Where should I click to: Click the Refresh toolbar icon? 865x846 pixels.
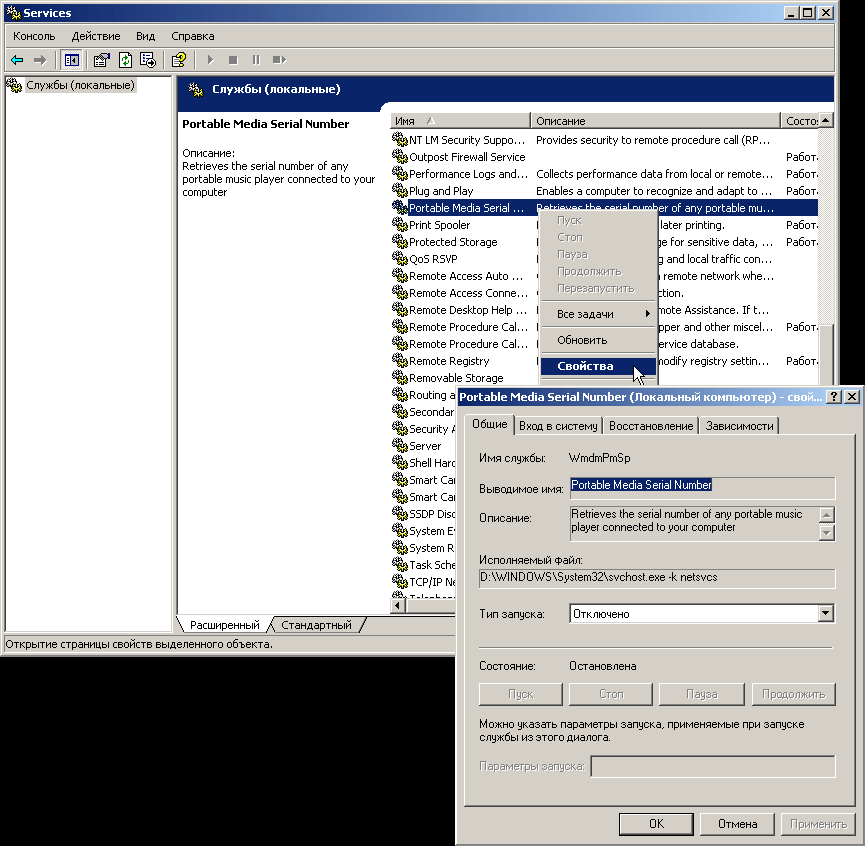point(125,60)
